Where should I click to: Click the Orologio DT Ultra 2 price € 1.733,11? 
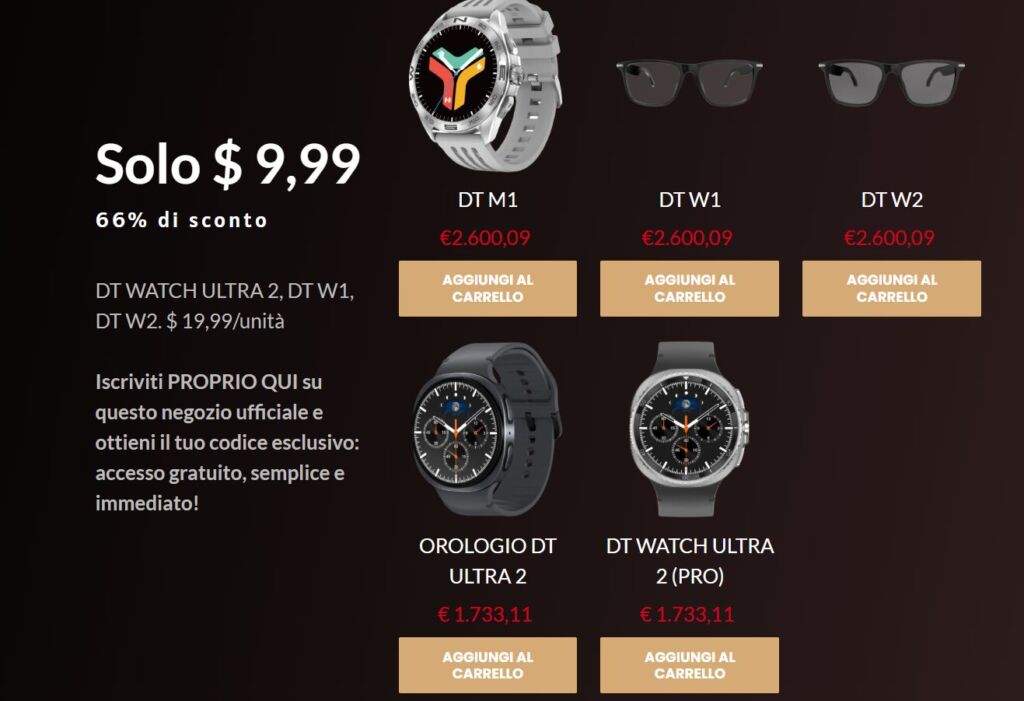click(x=485, y=614)
